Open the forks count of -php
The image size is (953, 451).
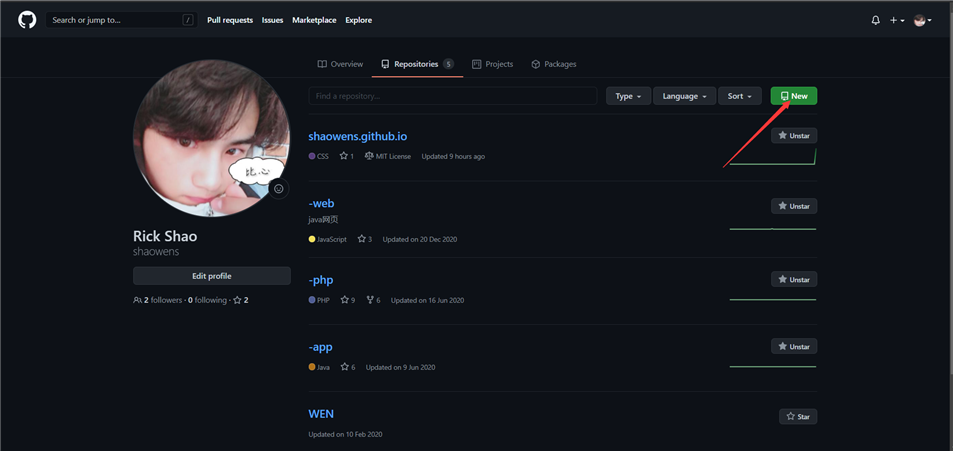coord(373,300)
